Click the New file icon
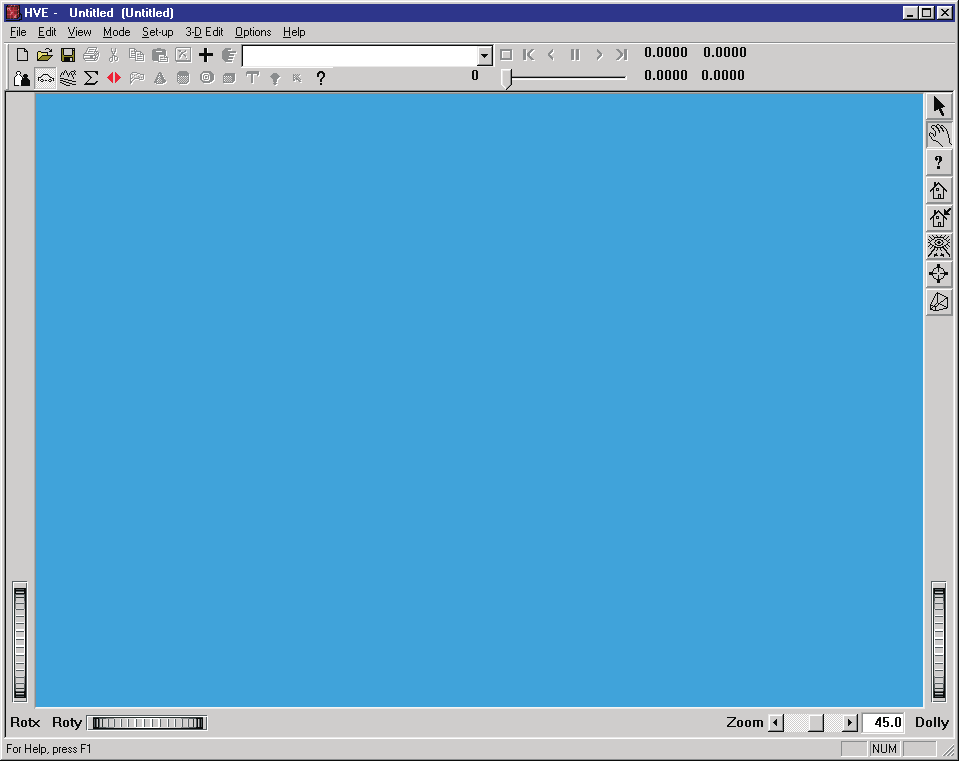959x761 pixels. tap(22, 55)
